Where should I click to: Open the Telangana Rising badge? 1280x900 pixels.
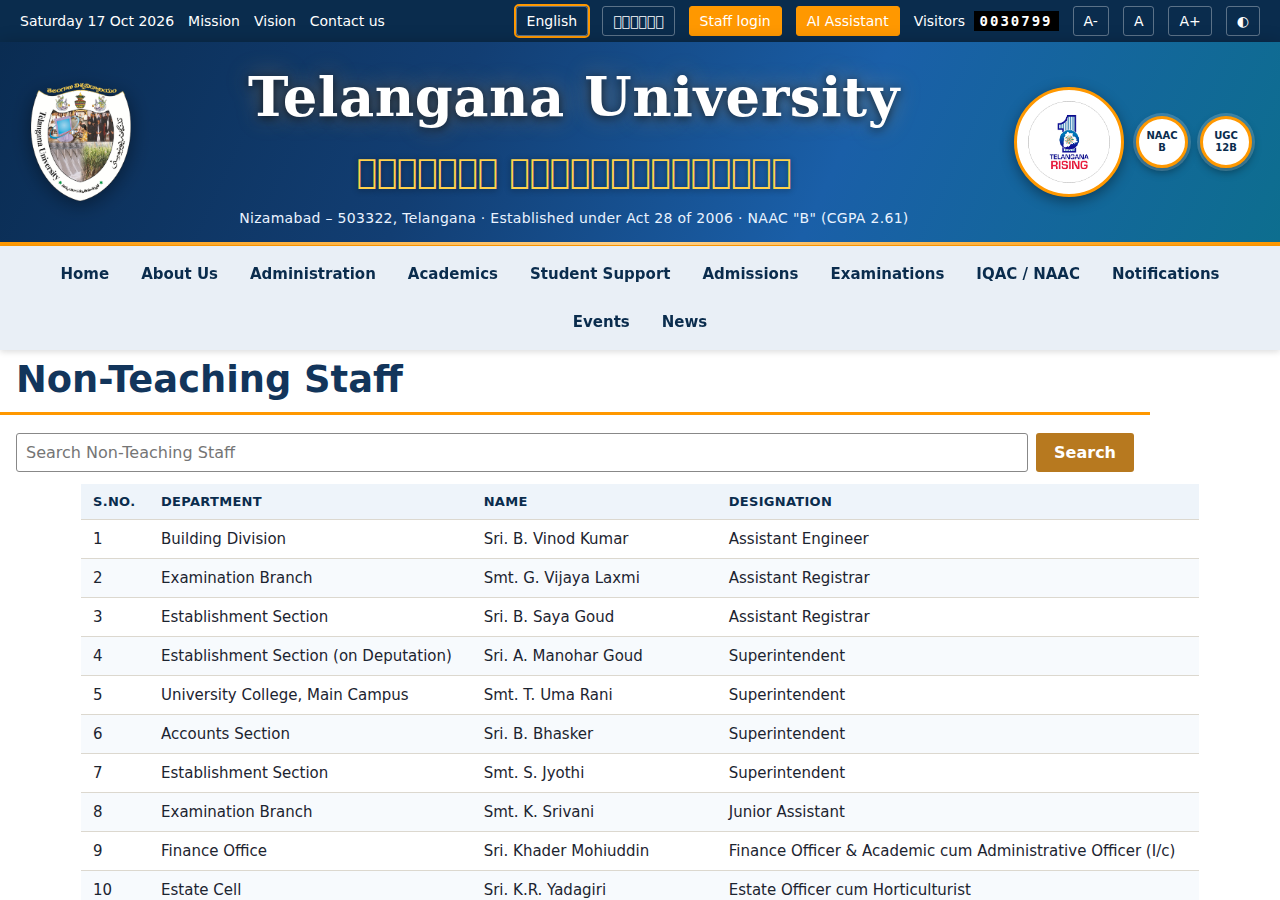click(x=1069, y=142)
